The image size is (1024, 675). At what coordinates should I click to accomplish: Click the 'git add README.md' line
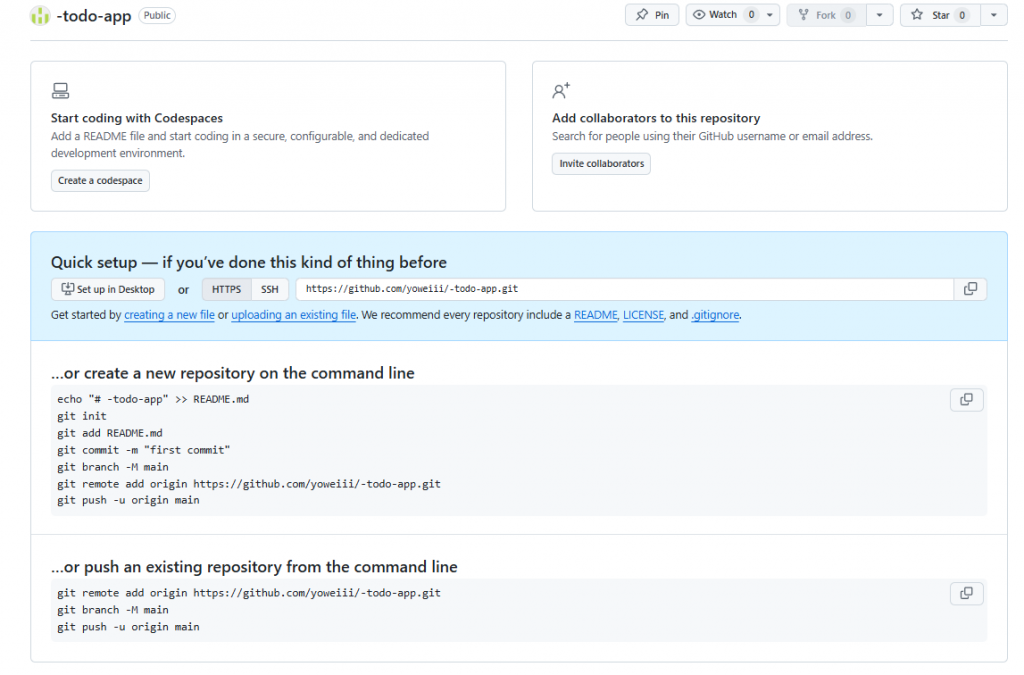(110, 433)
